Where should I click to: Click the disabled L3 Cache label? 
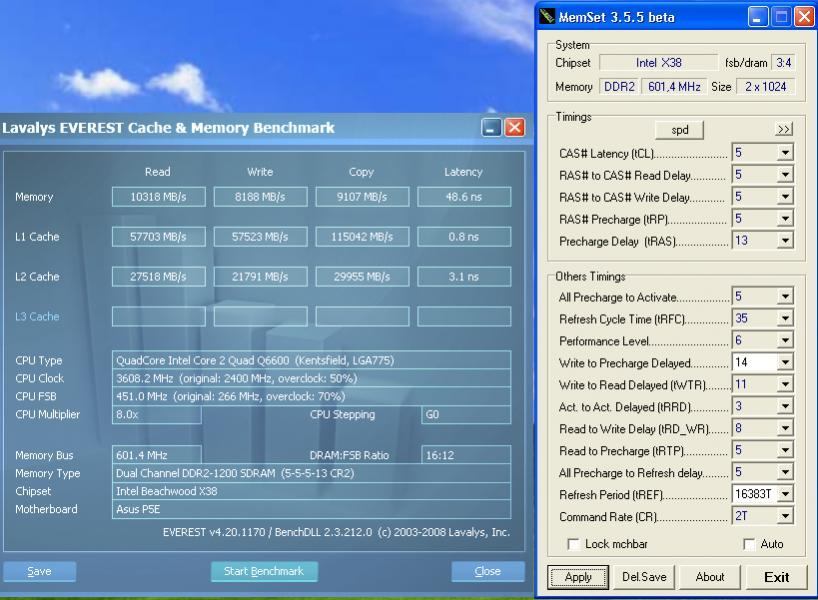[37, 316]
